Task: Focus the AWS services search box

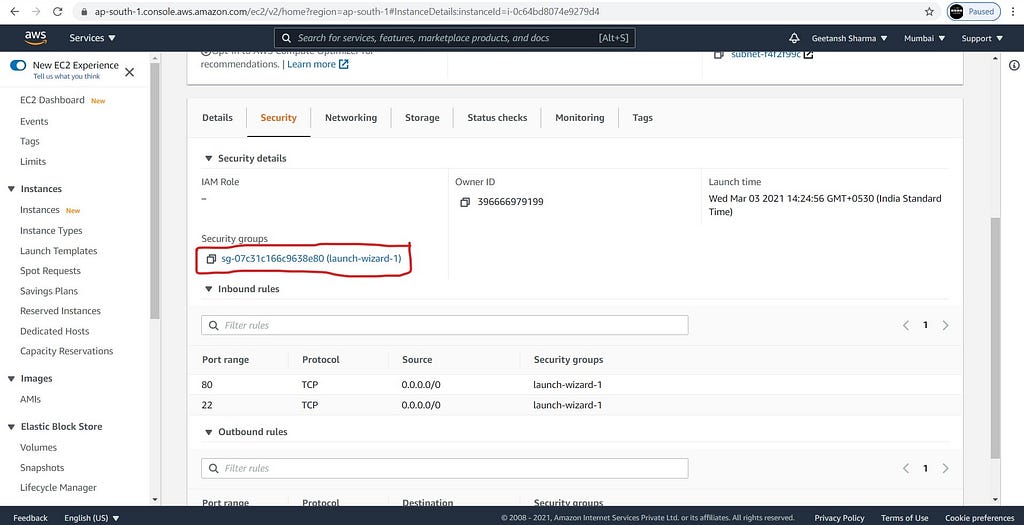Action: [x=454, y=38]
